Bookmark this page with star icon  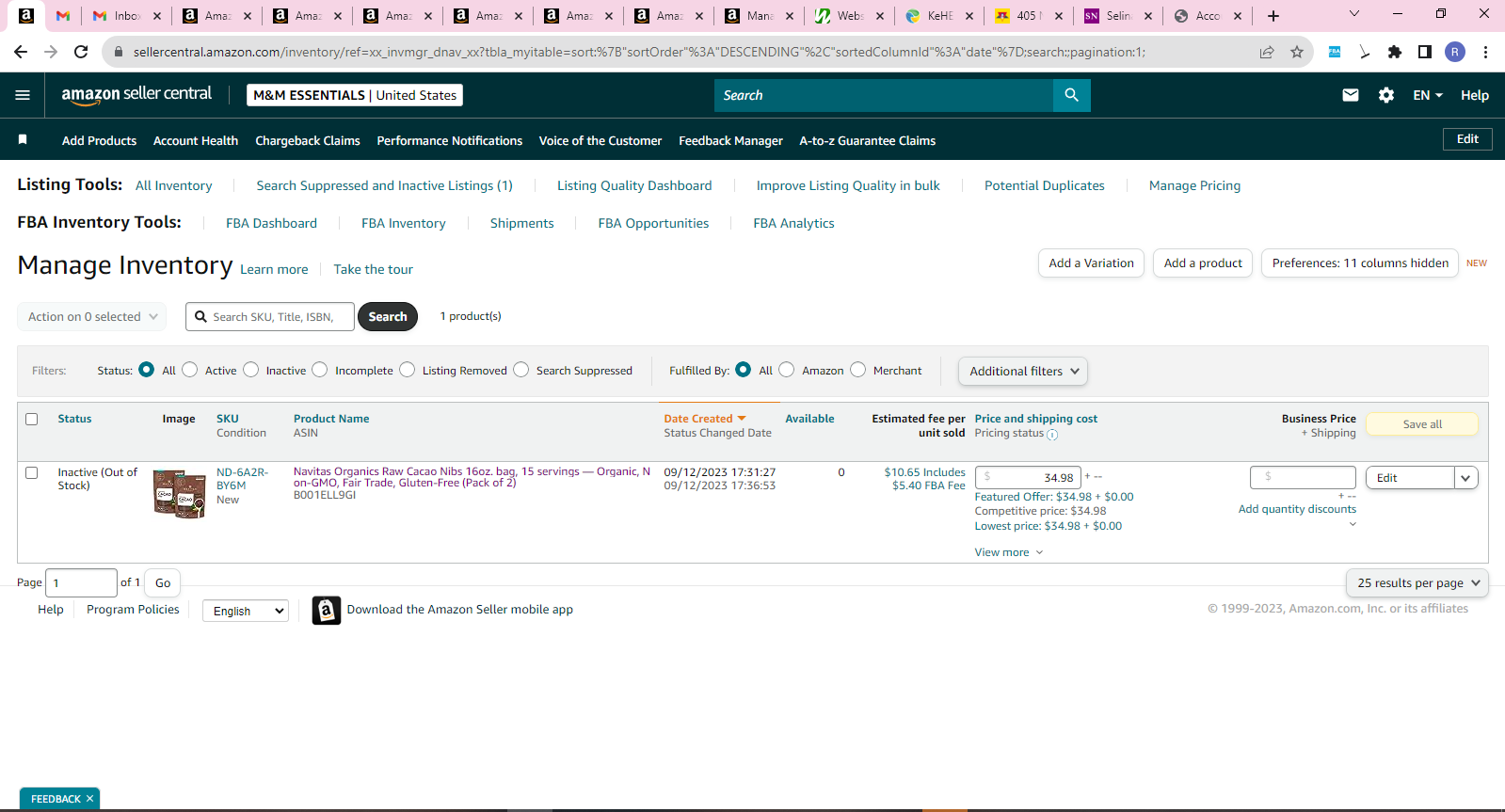pyautogui.click(x=1297, y=52)
